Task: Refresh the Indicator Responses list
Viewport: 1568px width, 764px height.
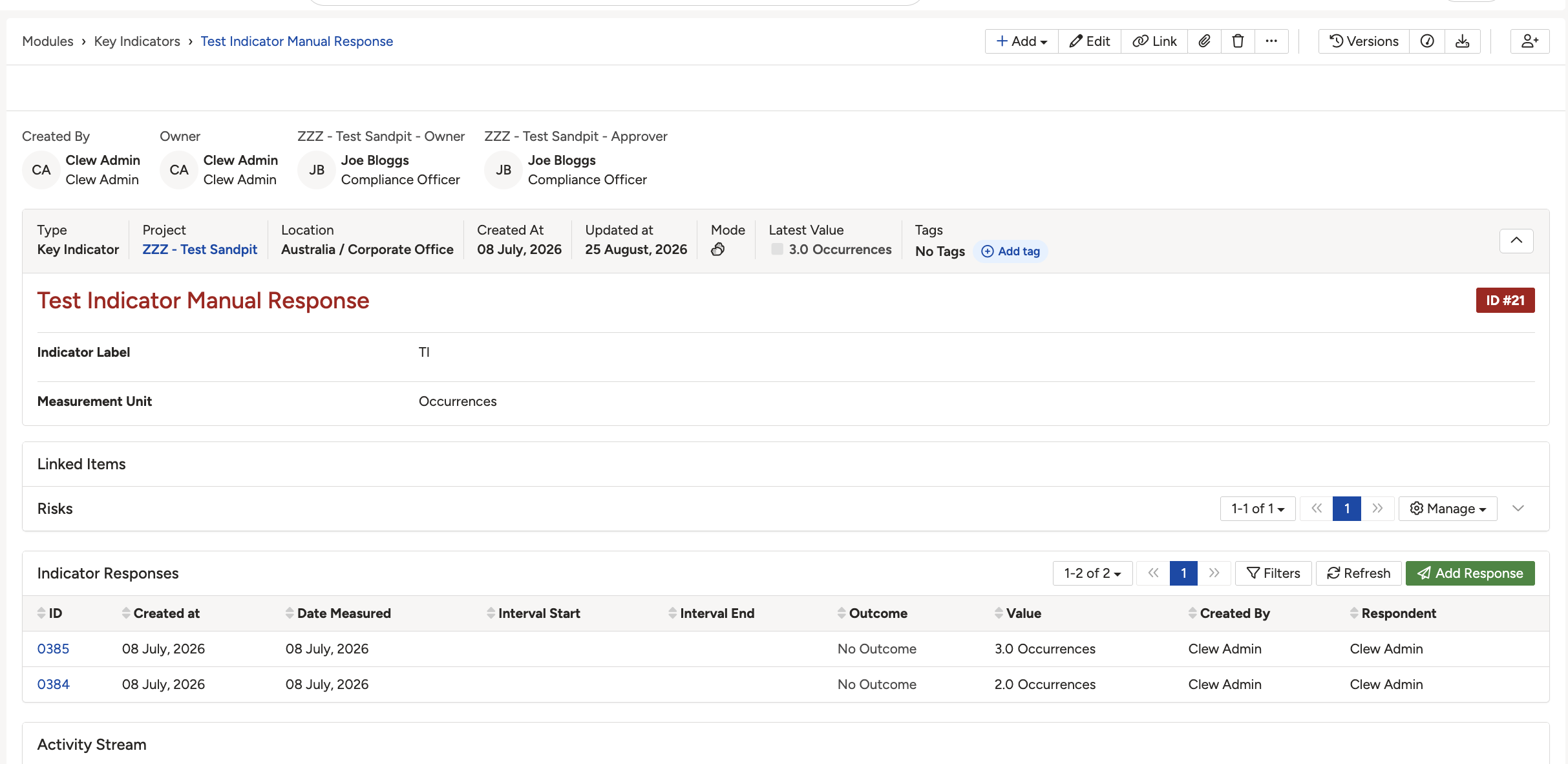Action: [x=1359, y=573]
